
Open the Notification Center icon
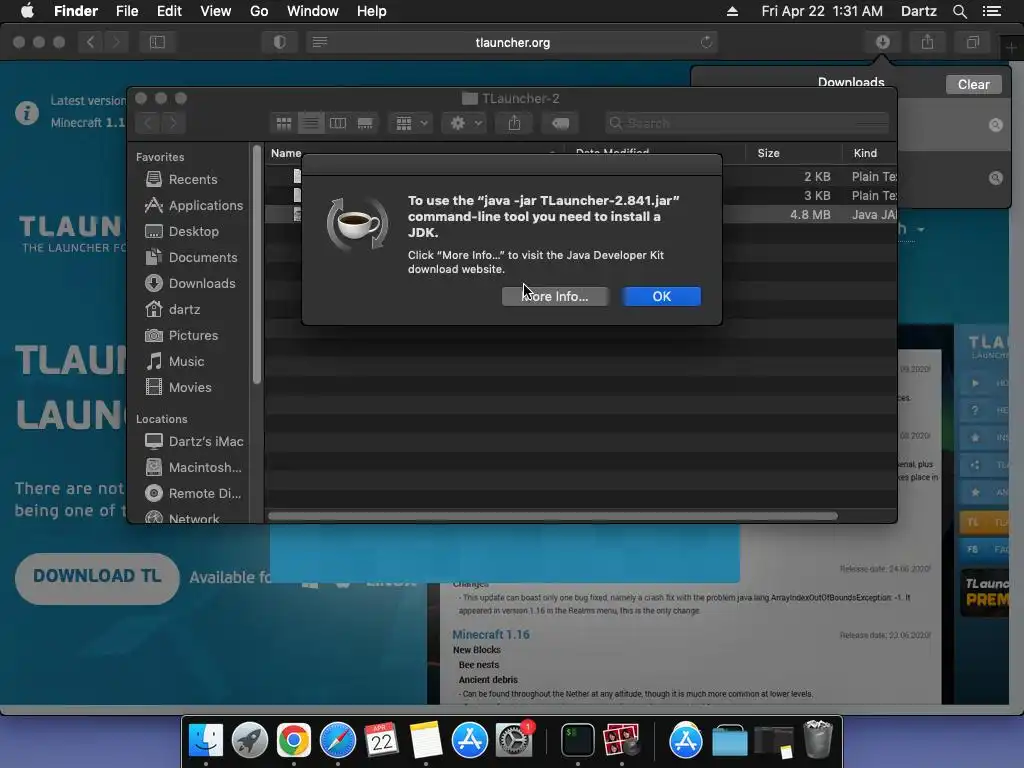point(992,11)
